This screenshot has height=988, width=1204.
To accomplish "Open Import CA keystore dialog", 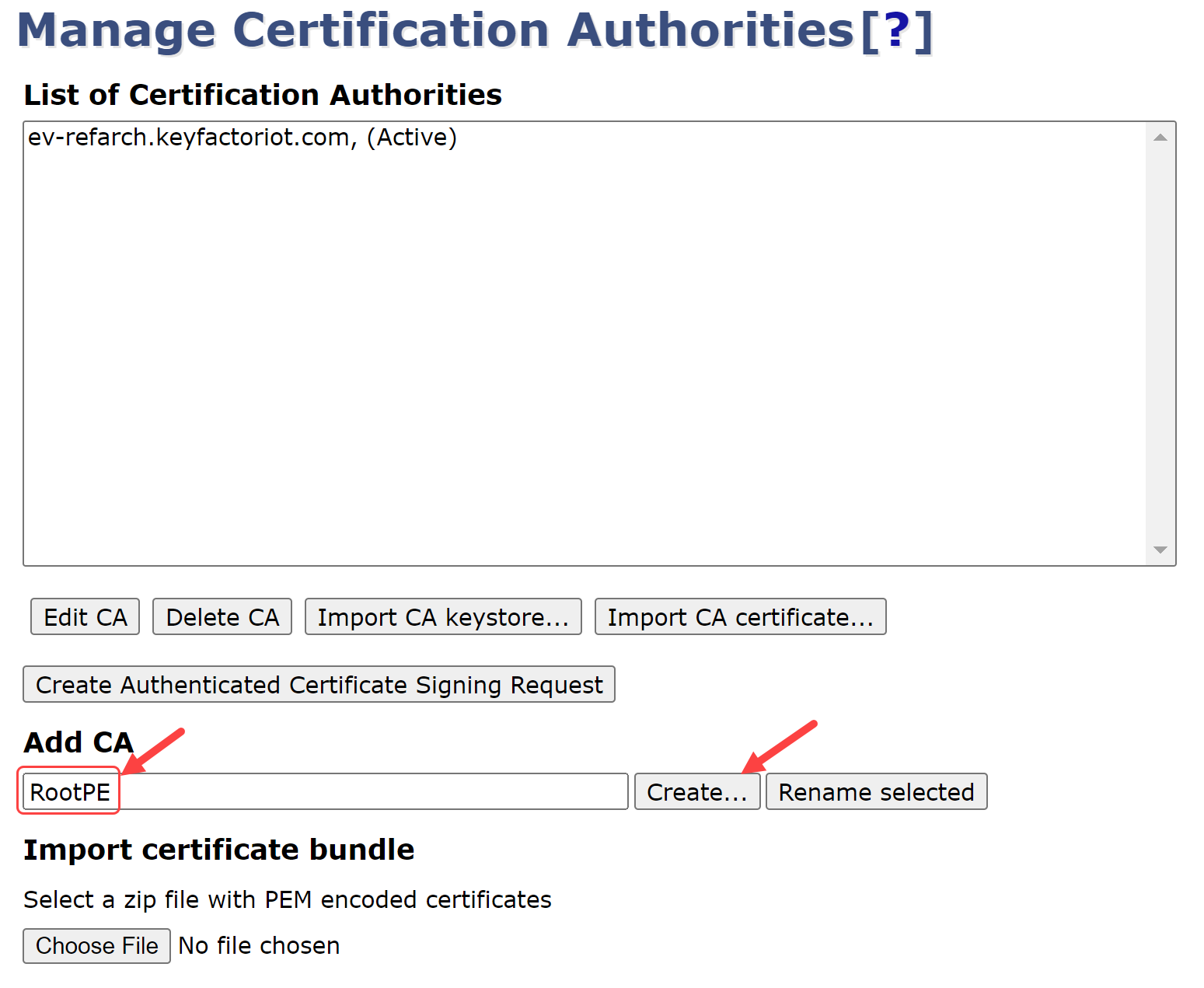I will (443, 617).
